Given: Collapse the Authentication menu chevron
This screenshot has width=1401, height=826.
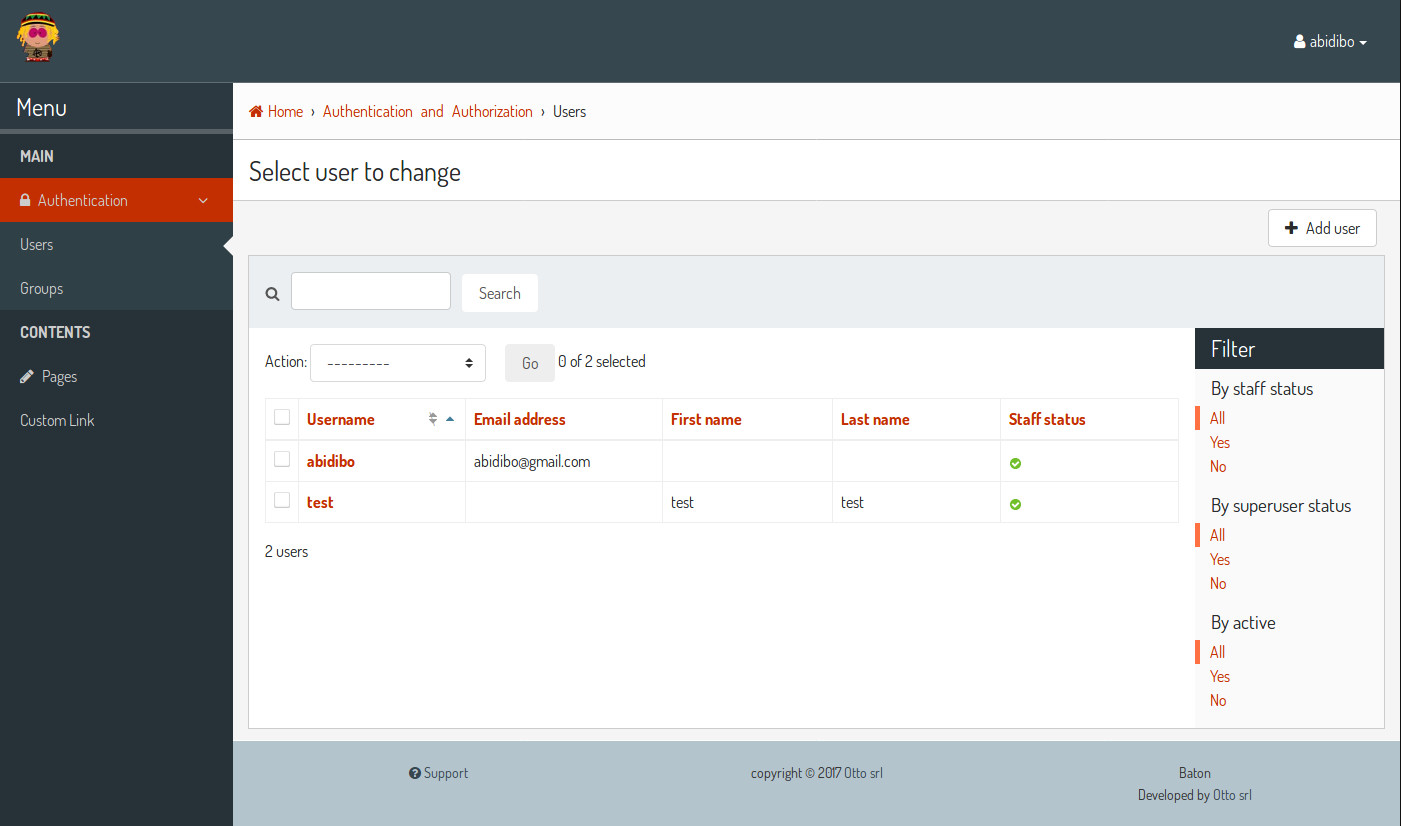Looking at the screenshot, I should tap(203, 200).
